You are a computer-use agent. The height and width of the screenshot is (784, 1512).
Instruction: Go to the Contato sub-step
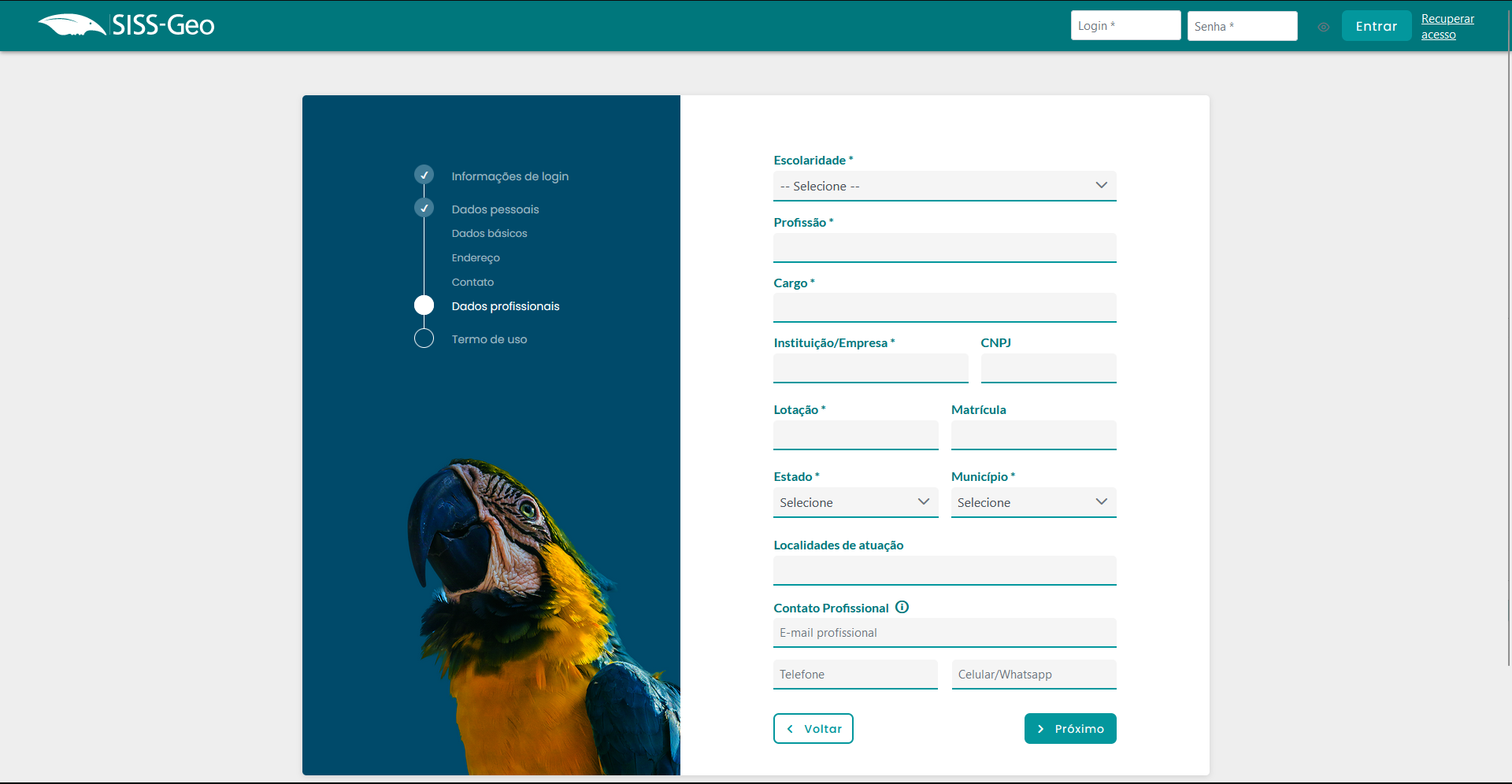point(472,282)
